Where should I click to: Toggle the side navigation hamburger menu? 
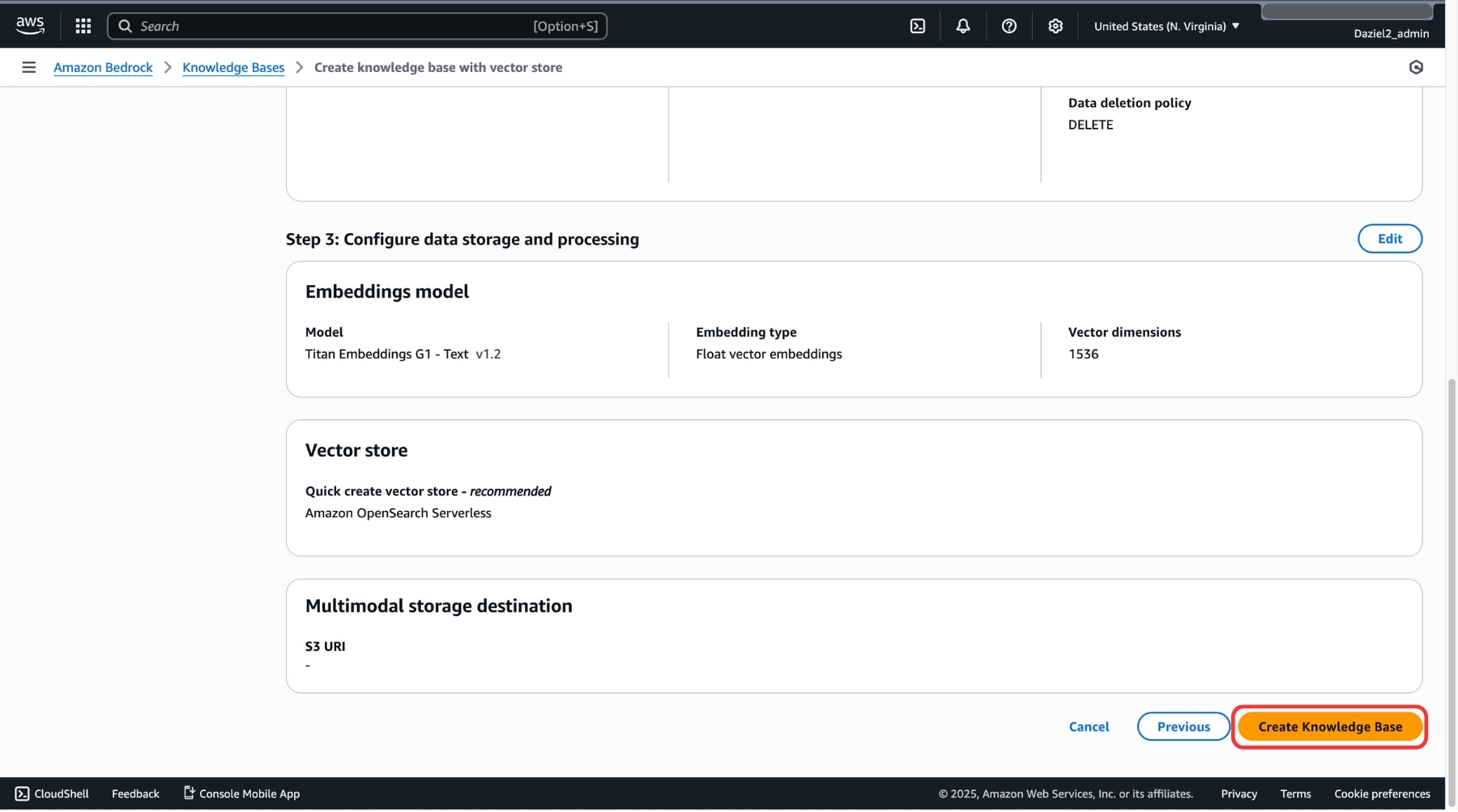pos(29,67)
